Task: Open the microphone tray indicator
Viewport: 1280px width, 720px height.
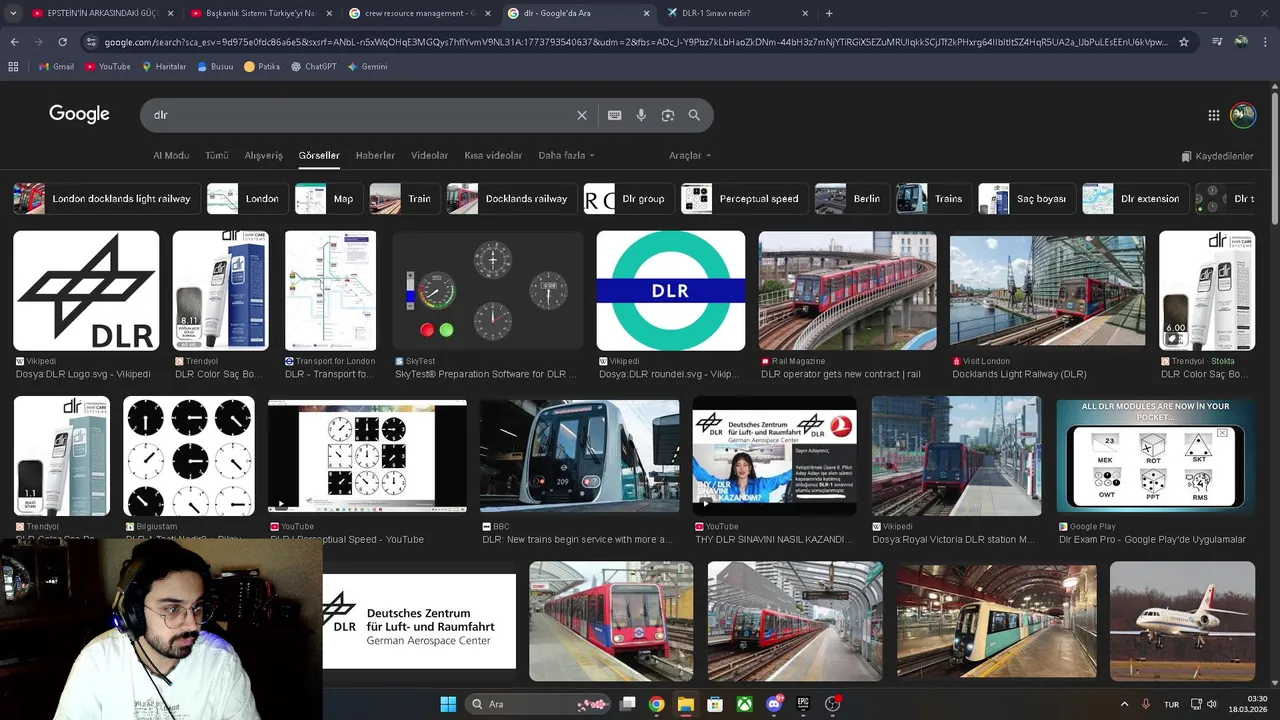Action: click(x=1146, y=704)
